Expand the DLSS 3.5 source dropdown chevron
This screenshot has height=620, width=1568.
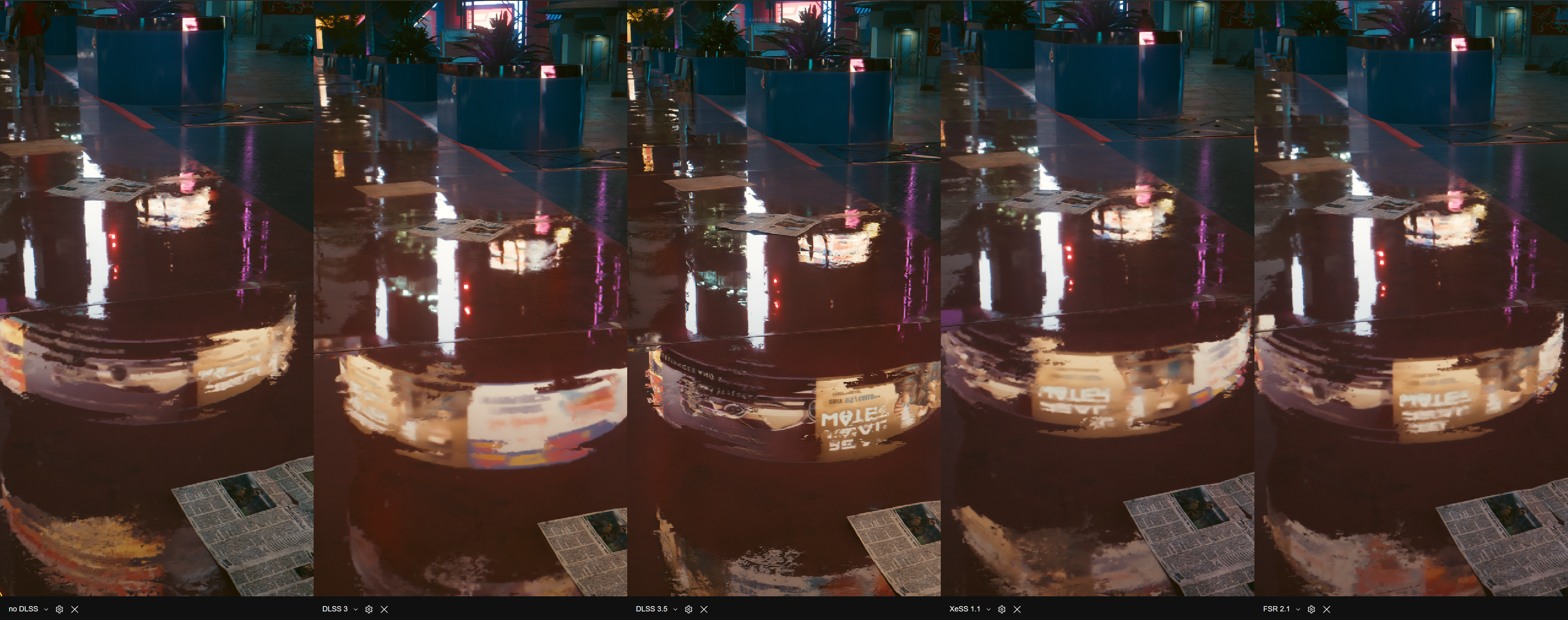[675, 609]
